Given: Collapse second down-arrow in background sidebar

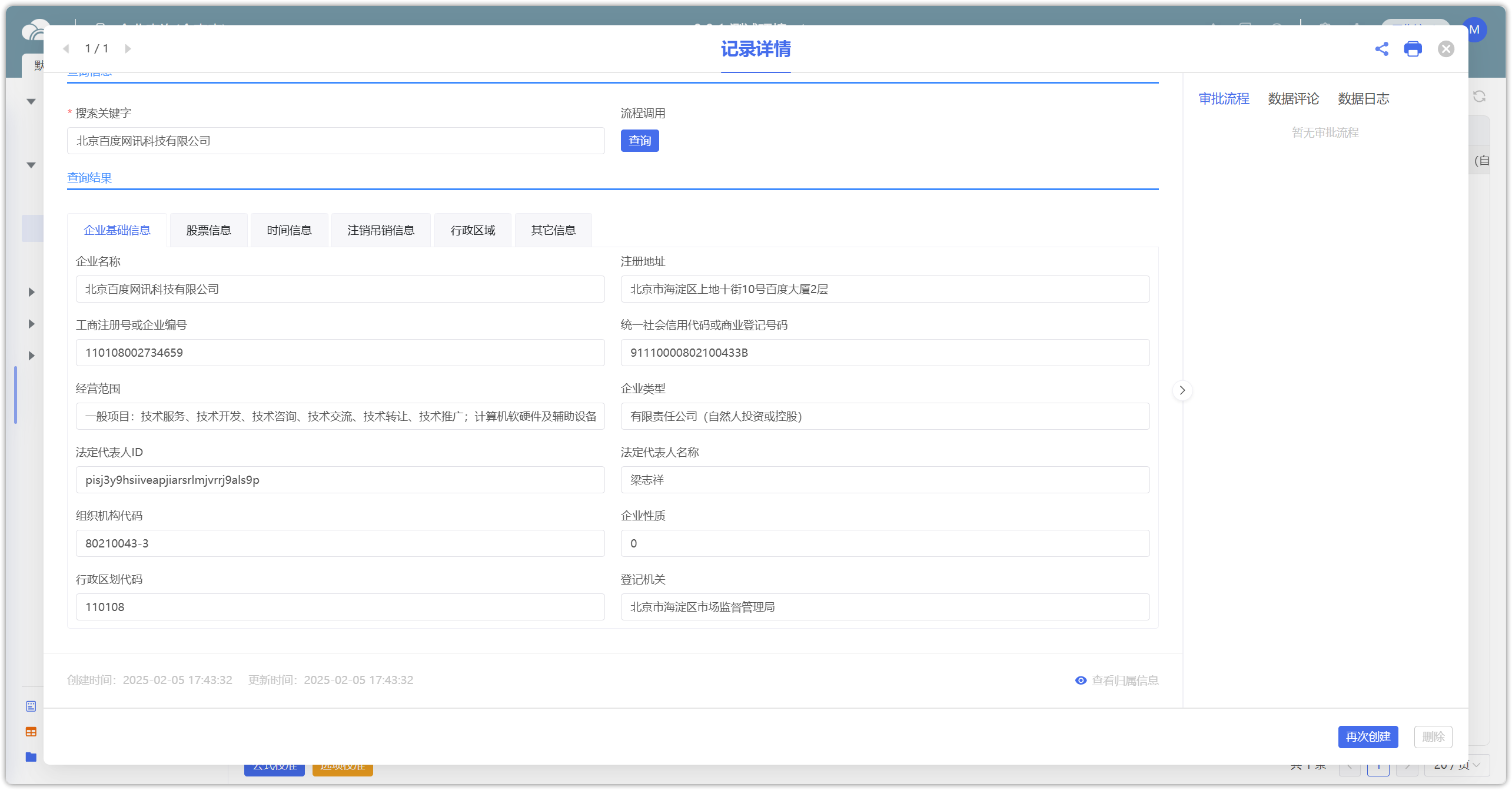Looking at the screenshot, I should (x=31, y=165).
